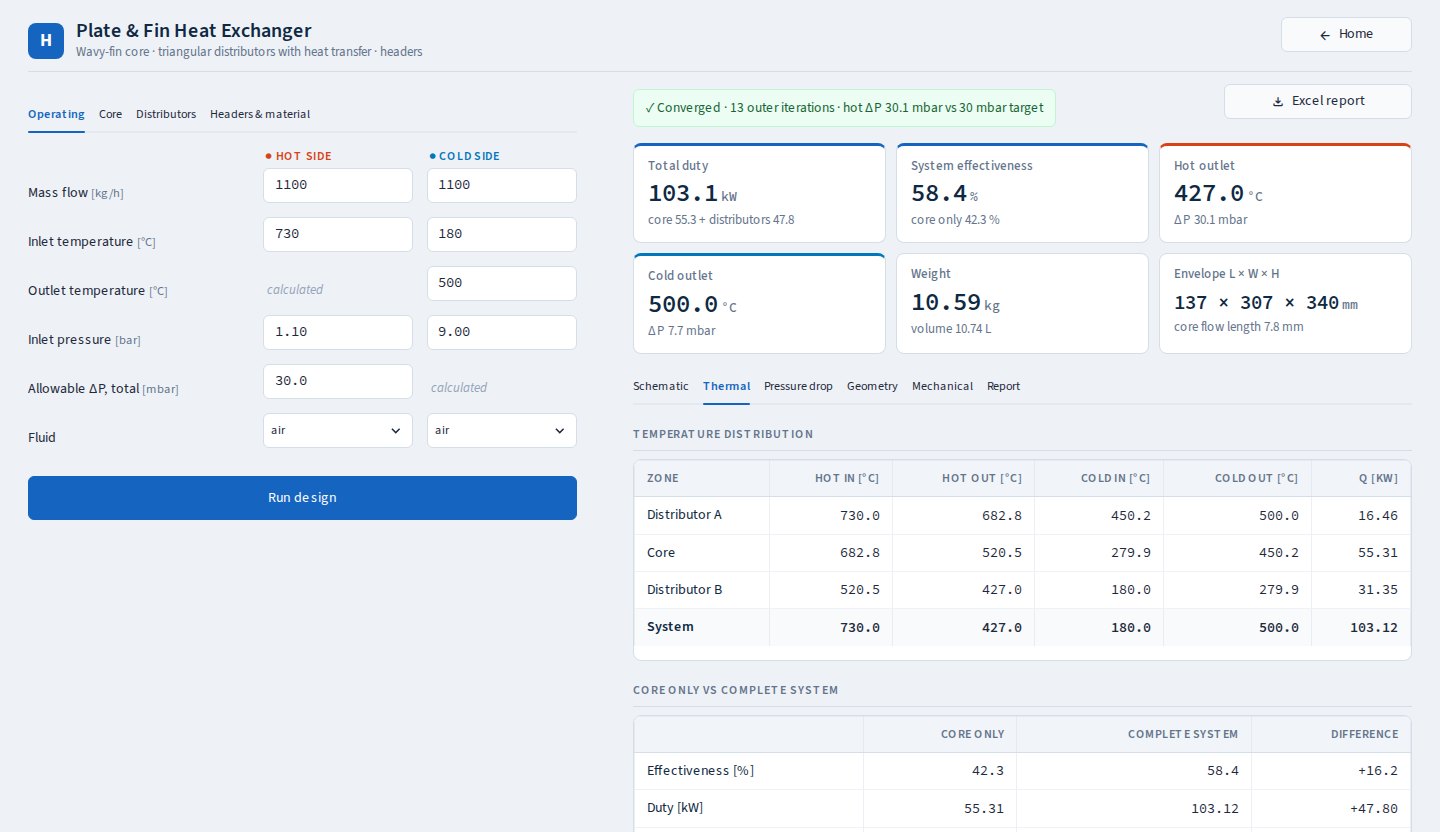Download the Excel report
The width and height of the screenshot is (1440, 832).
1318,101
